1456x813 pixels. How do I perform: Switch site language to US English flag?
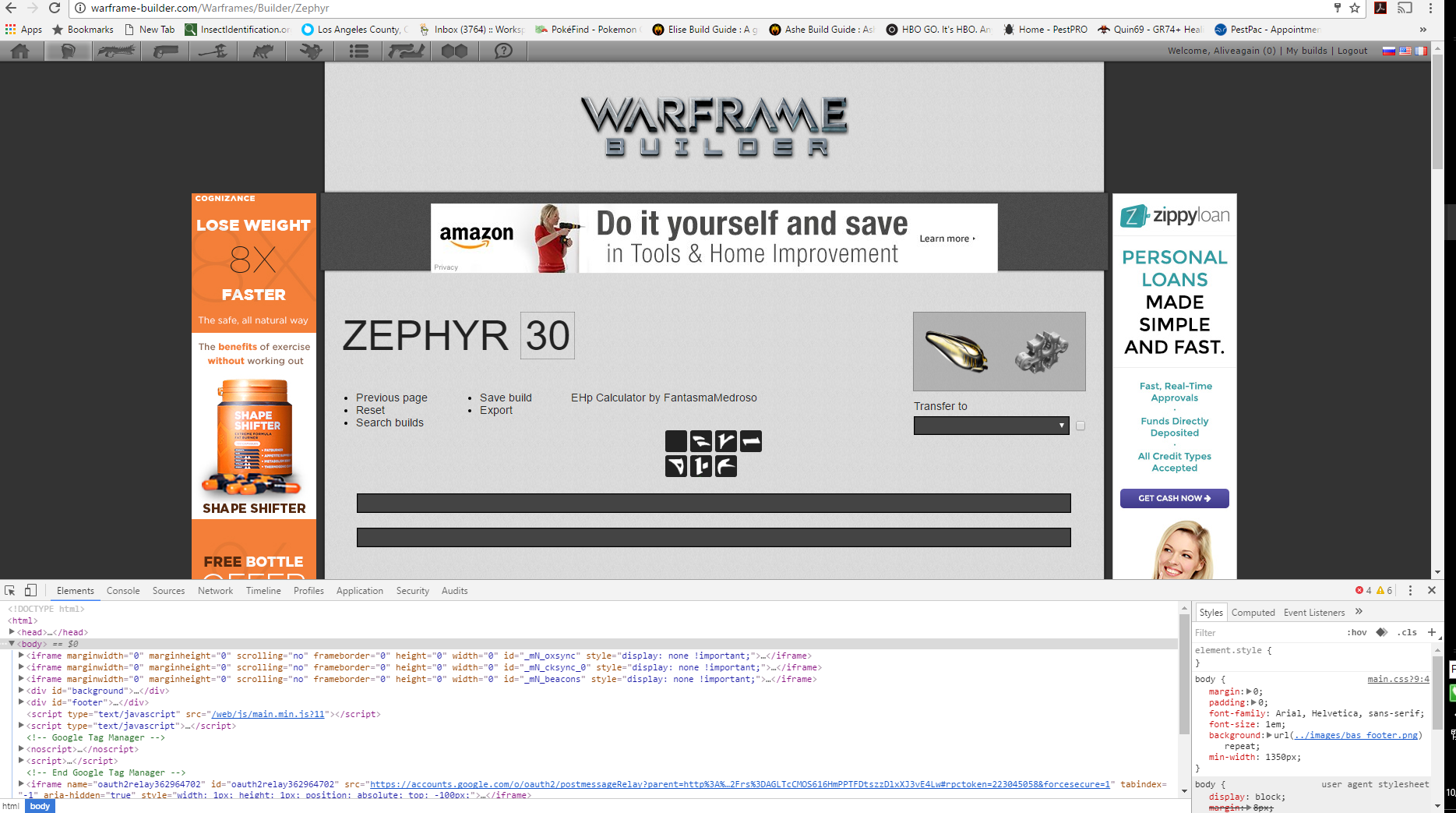[x=1405, y=51]
